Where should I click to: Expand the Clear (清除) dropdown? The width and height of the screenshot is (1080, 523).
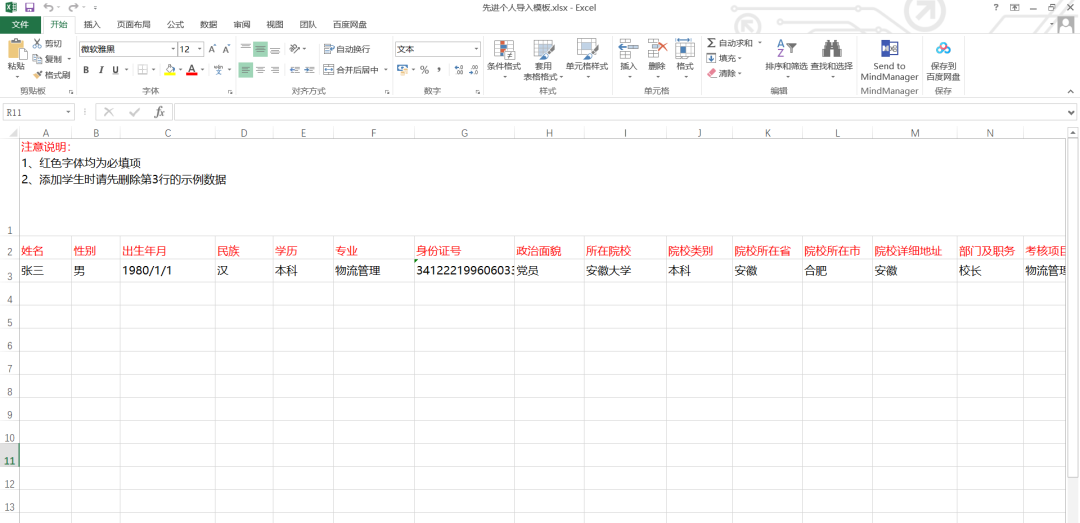click(740, 73)
